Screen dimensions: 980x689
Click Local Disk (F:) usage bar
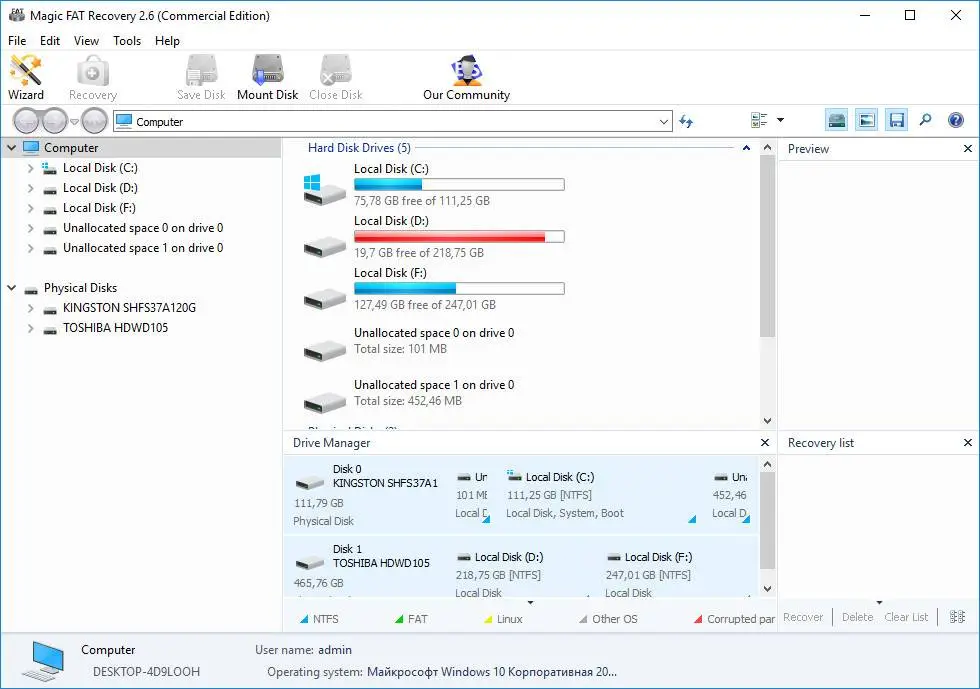tap(459, 288)
